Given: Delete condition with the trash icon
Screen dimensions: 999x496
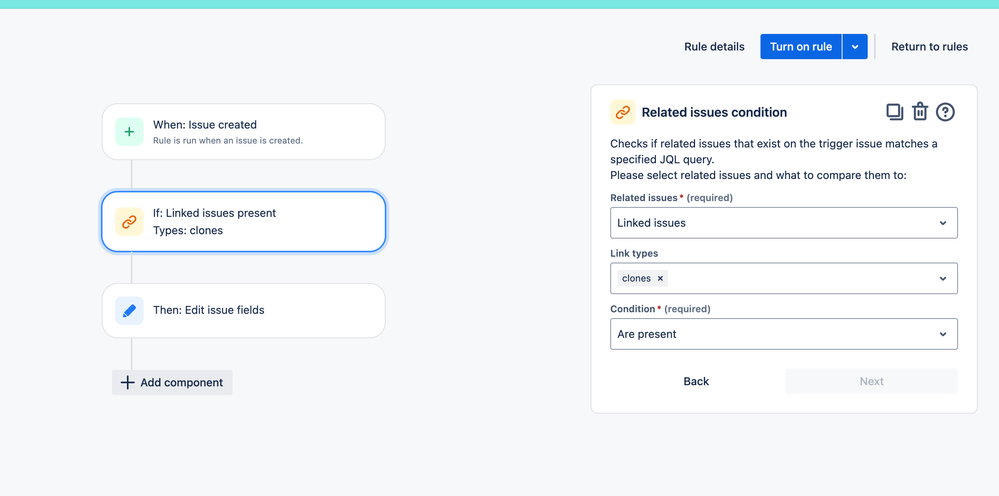Looking at the screenshot, I should 919,112.
